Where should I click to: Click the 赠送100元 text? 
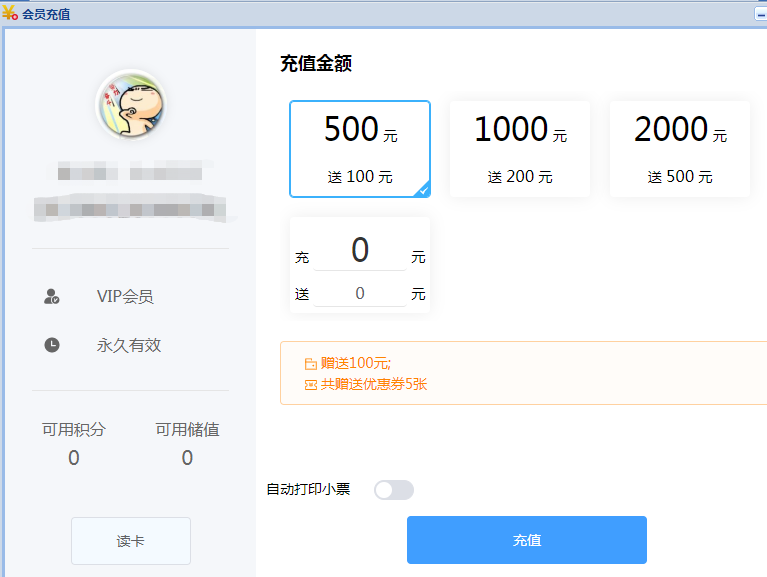tap(356, 363)
